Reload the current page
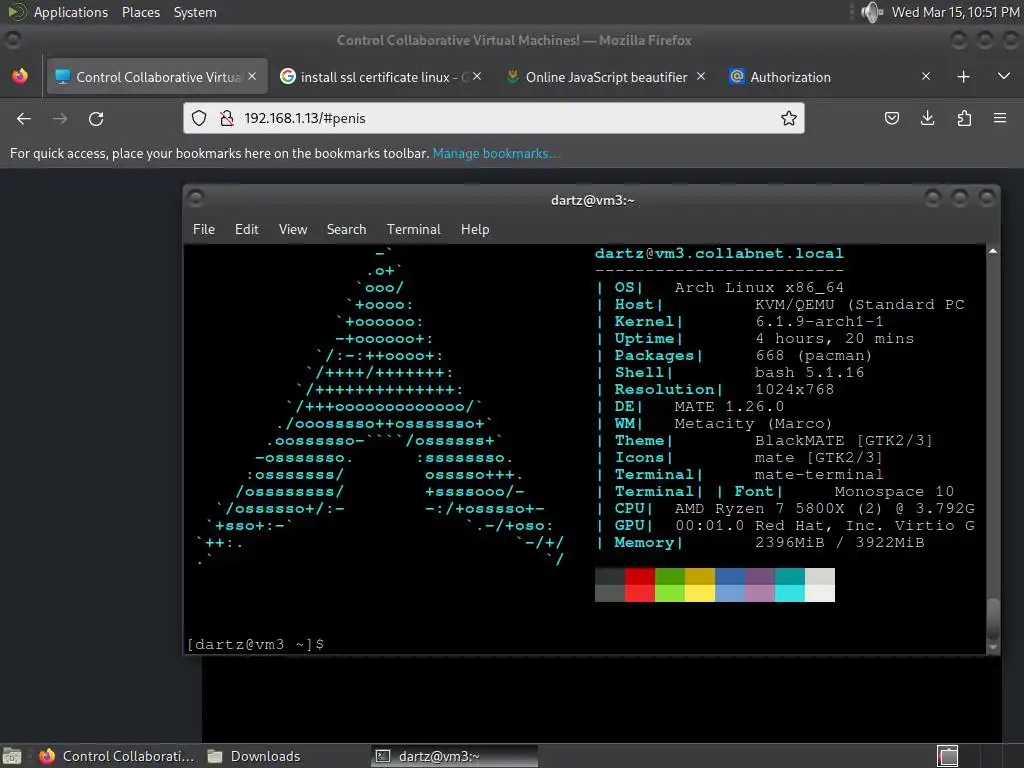The image size is (1024, 768). (x=96, y=118)
